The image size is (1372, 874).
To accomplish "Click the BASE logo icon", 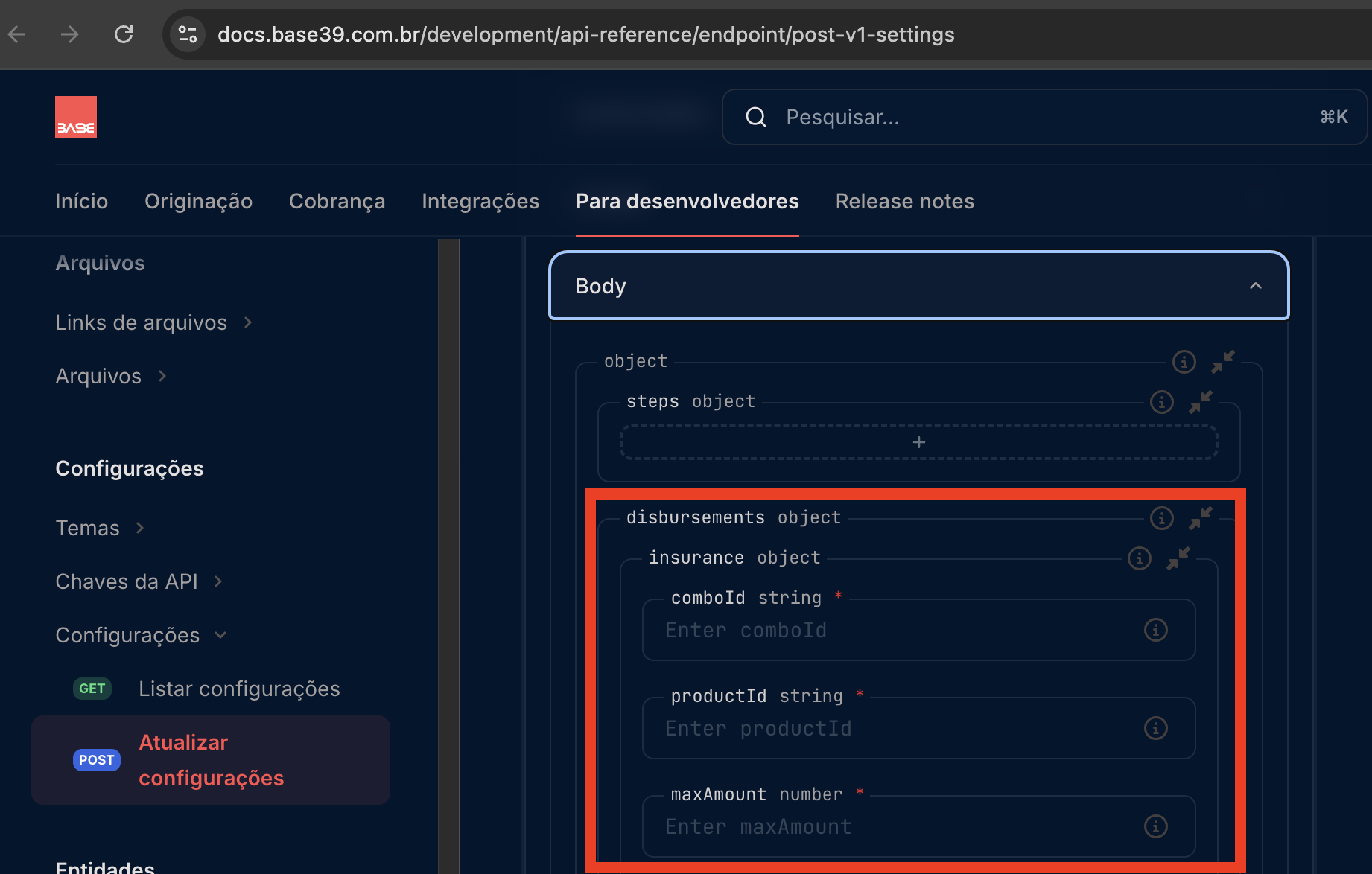I will [x=76, y=117].
